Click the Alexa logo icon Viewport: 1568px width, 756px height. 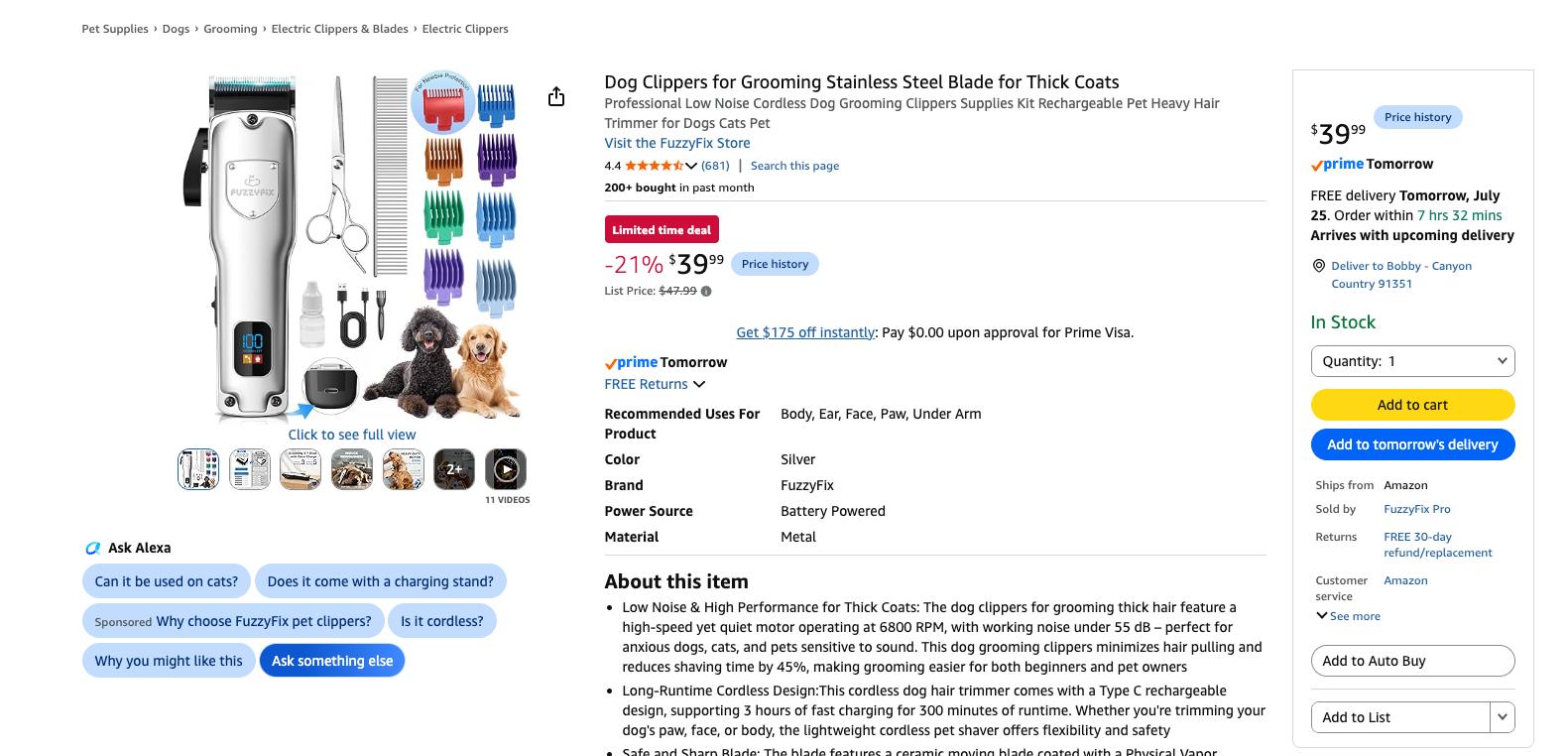[x=93, y=548]
